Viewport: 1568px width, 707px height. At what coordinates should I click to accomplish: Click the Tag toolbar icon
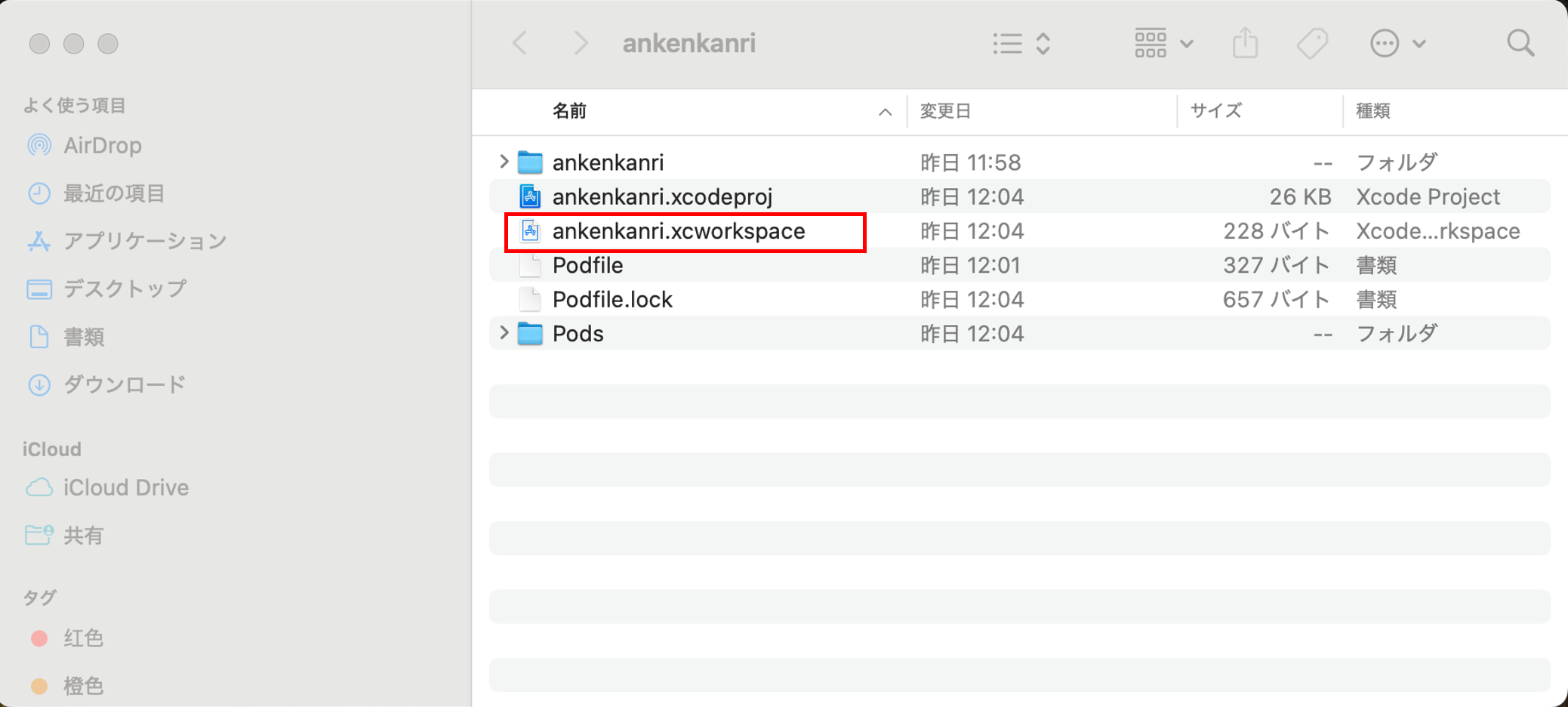[1312, 43]
